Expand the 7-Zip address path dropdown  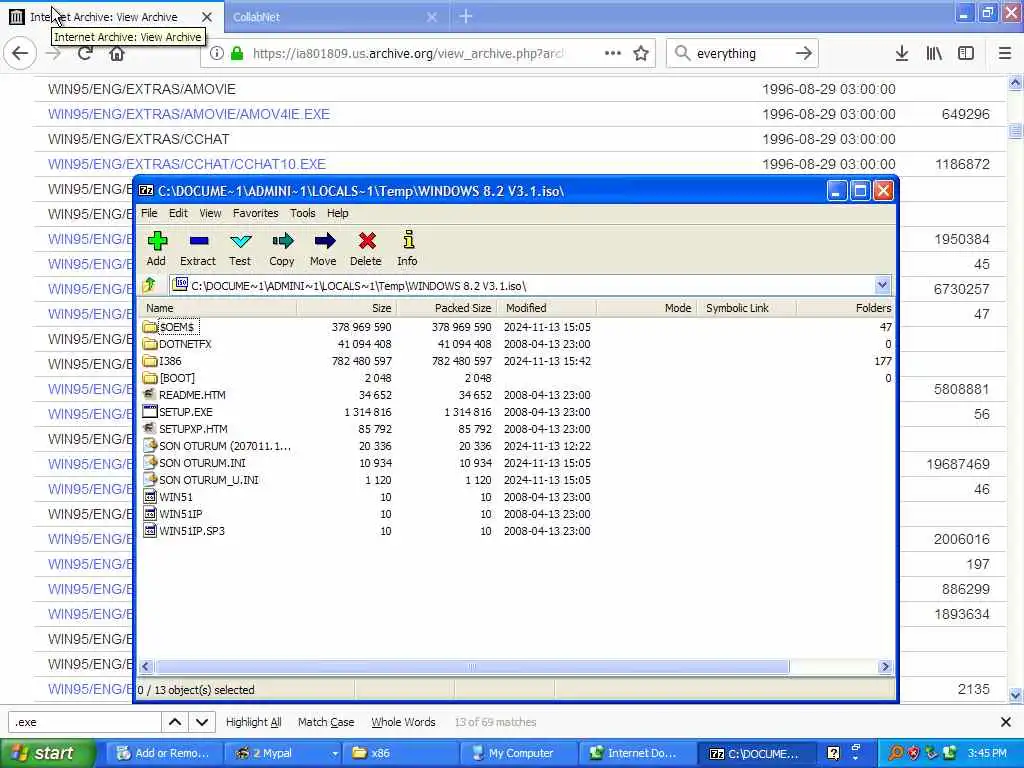pyautogui.click(x=882, y=285)
